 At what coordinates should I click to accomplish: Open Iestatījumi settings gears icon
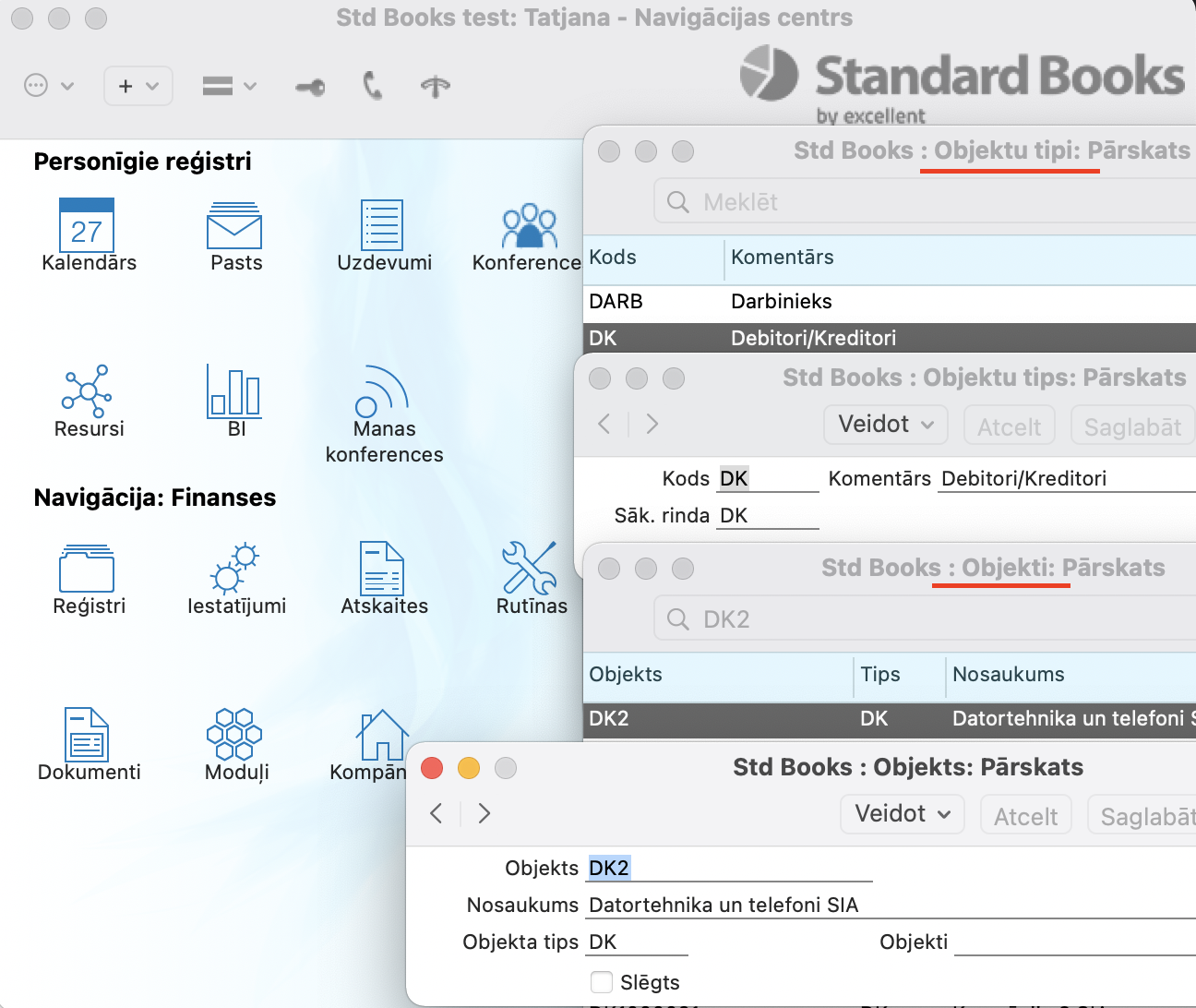coord(234,568)
